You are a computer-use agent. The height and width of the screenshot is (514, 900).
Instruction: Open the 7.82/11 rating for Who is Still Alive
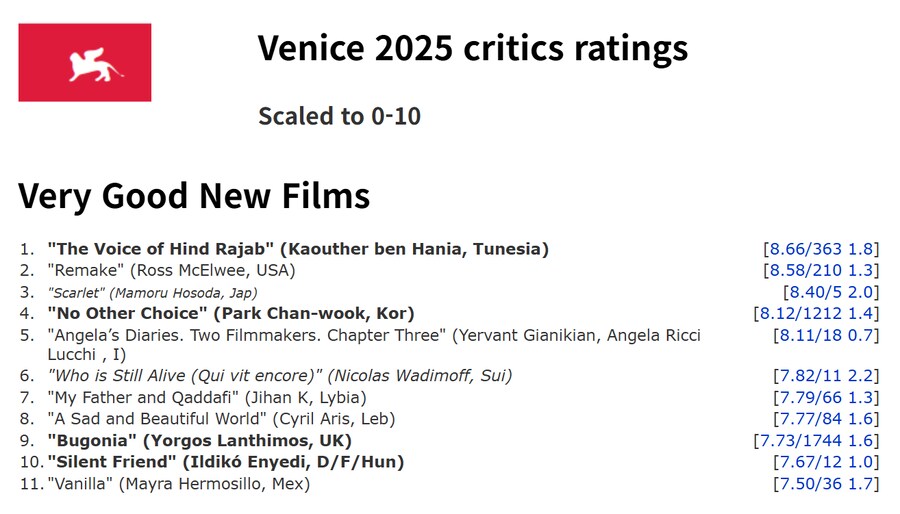click(x=827, y=376)
